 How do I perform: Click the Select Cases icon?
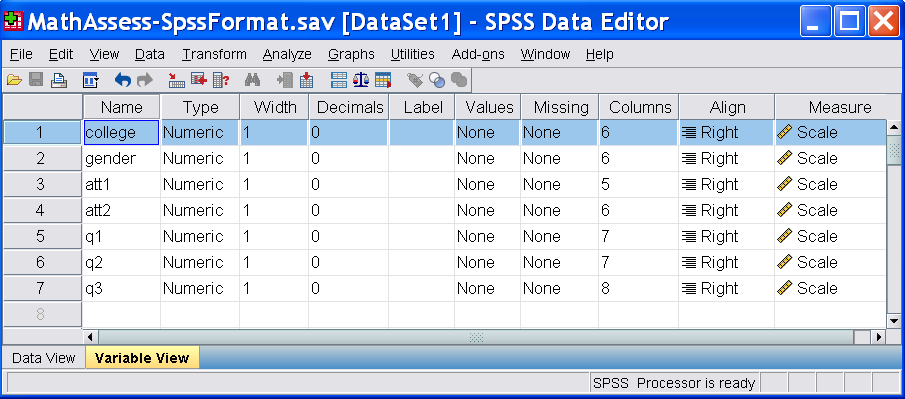pyautogui.click(x=383, y=80)
